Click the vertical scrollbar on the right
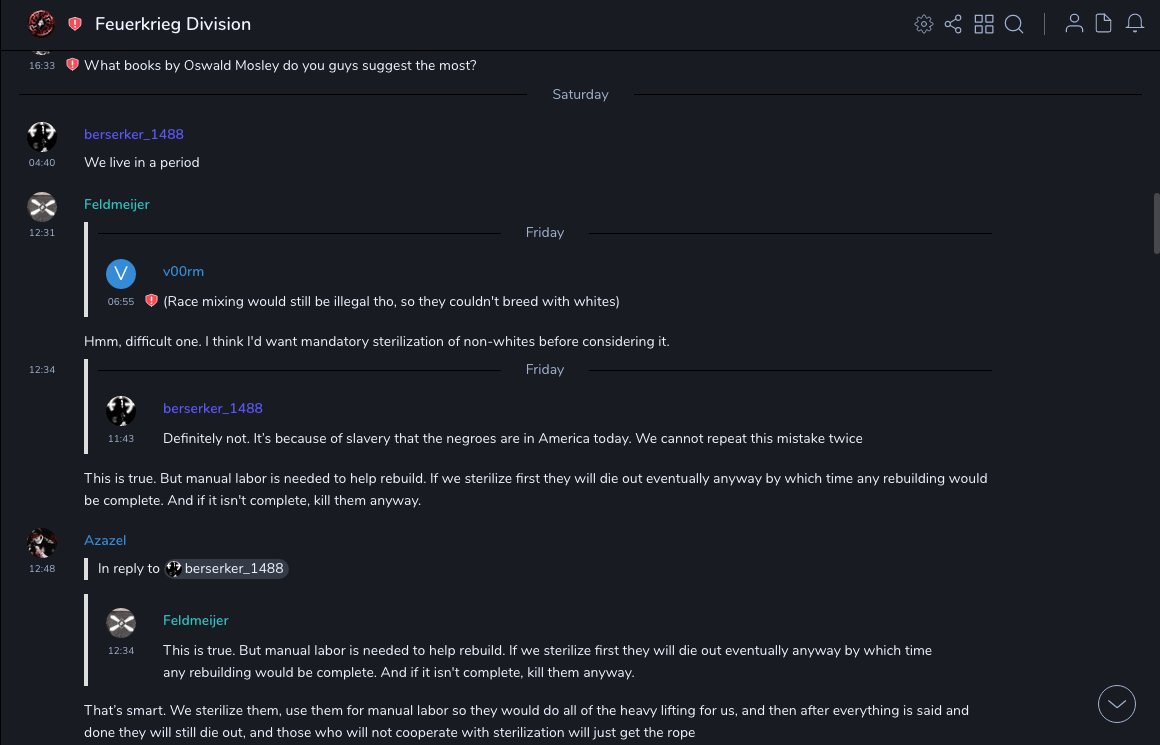 (1155, 225)
